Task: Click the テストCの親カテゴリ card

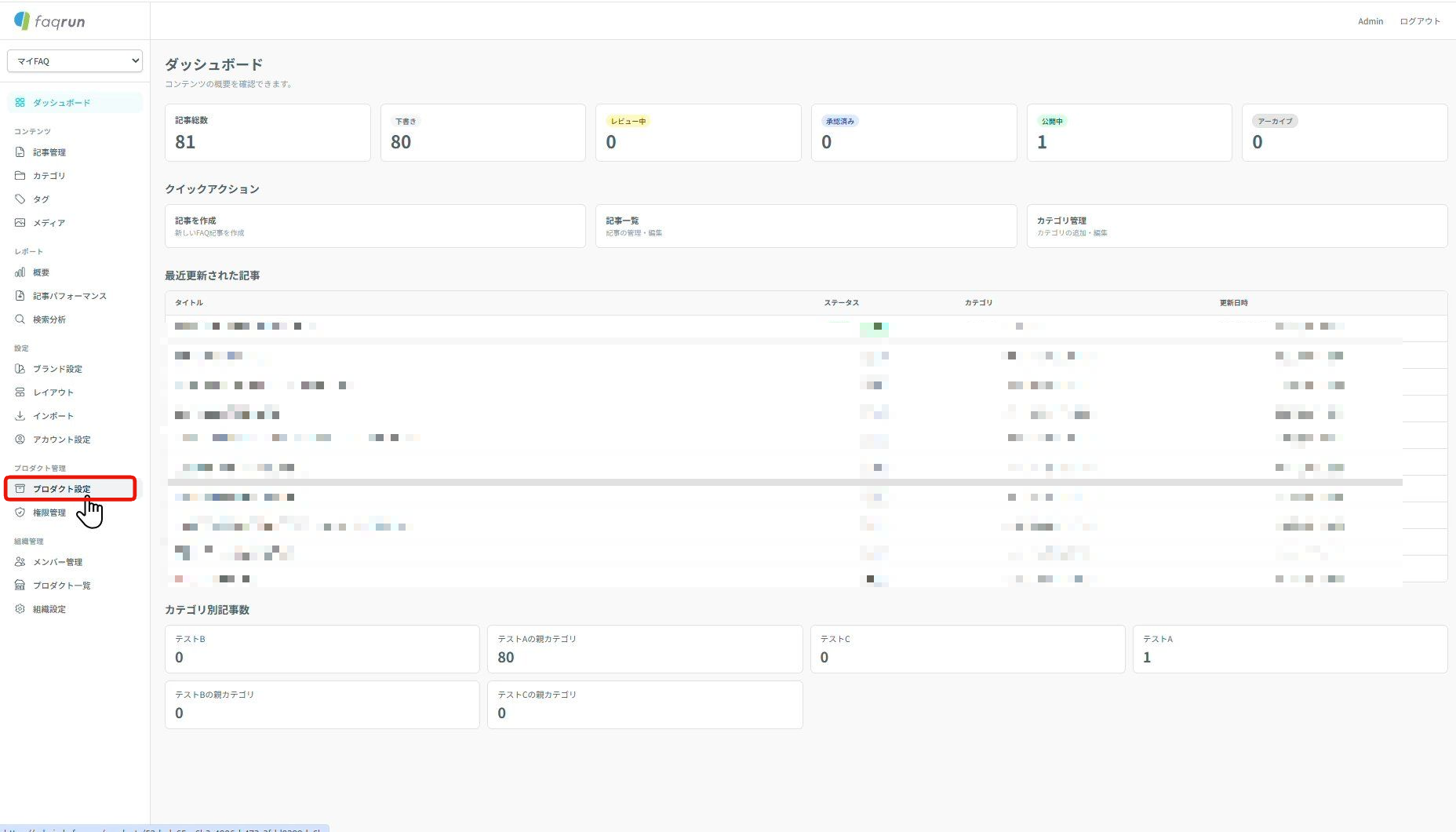Action: click(645, 705)
